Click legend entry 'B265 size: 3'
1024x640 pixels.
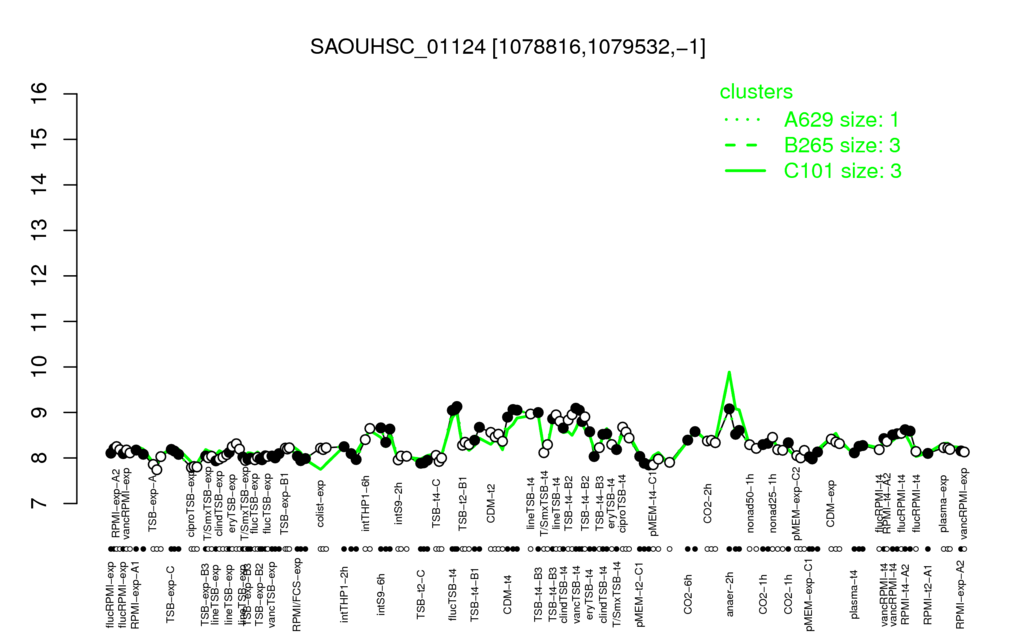click(x=842, y=145)
